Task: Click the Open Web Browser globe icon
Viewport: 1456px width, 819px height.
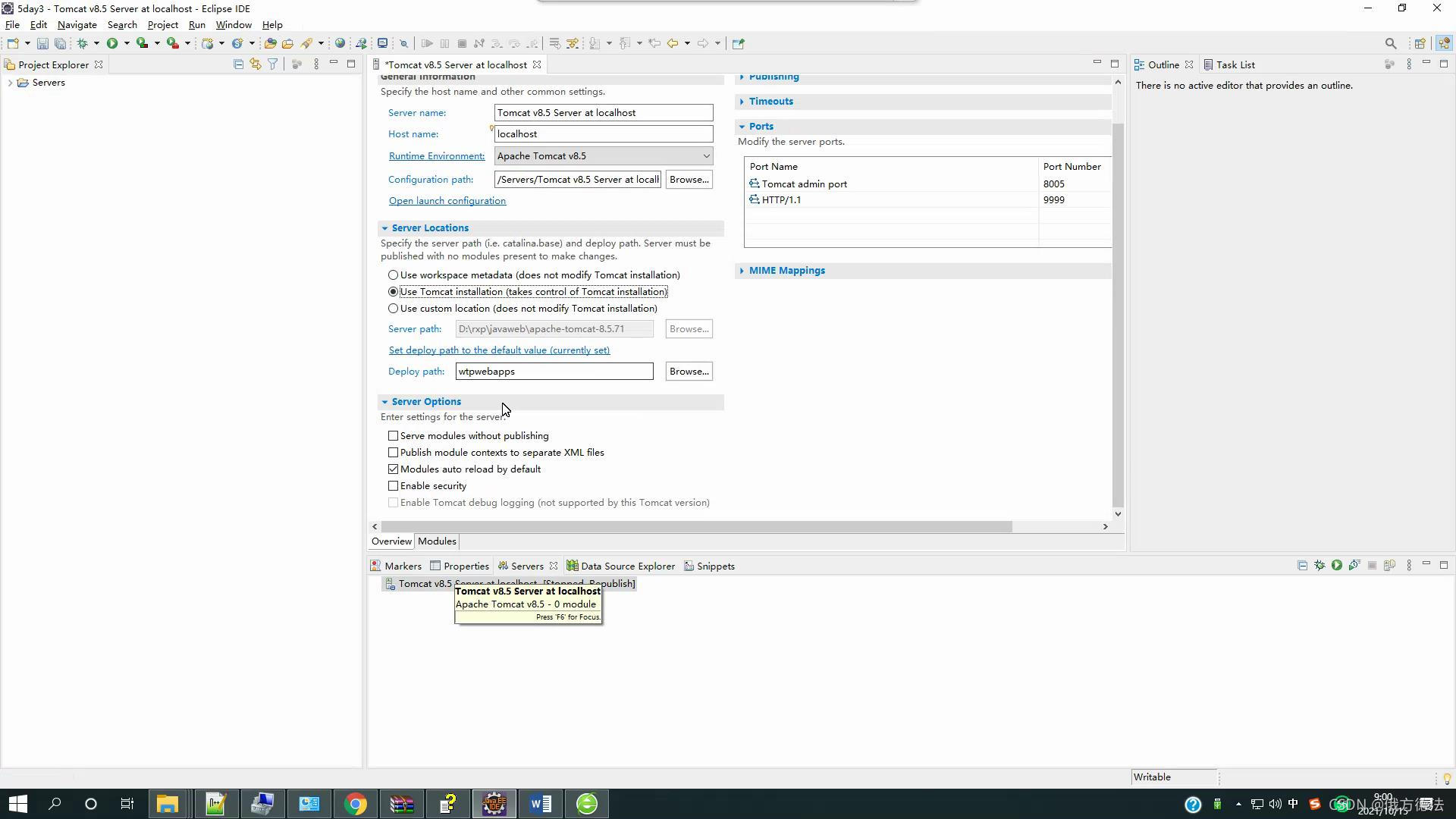Action: point(340,43)
